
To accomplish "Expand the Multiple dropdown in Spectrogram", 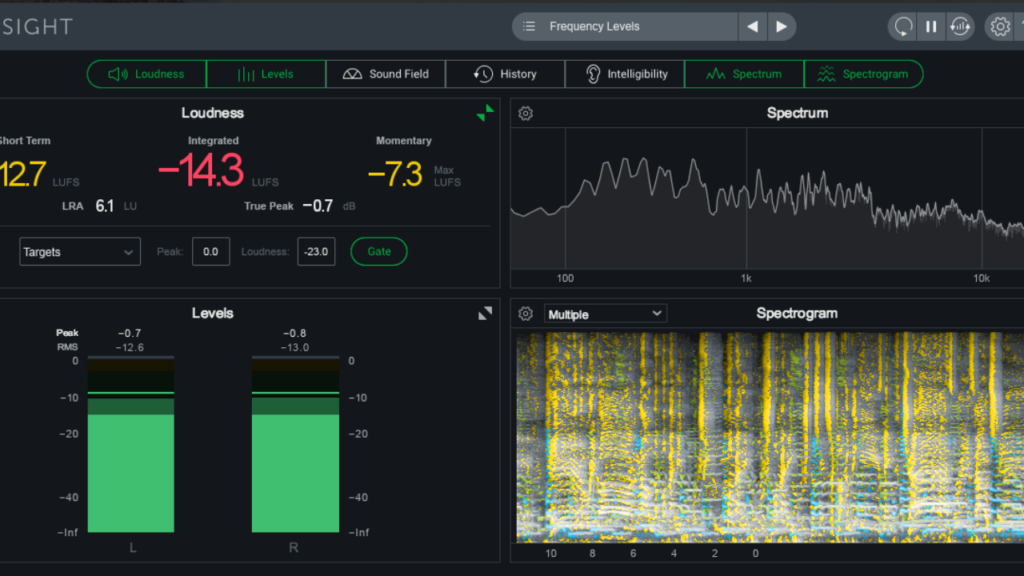I will (605, 314).
